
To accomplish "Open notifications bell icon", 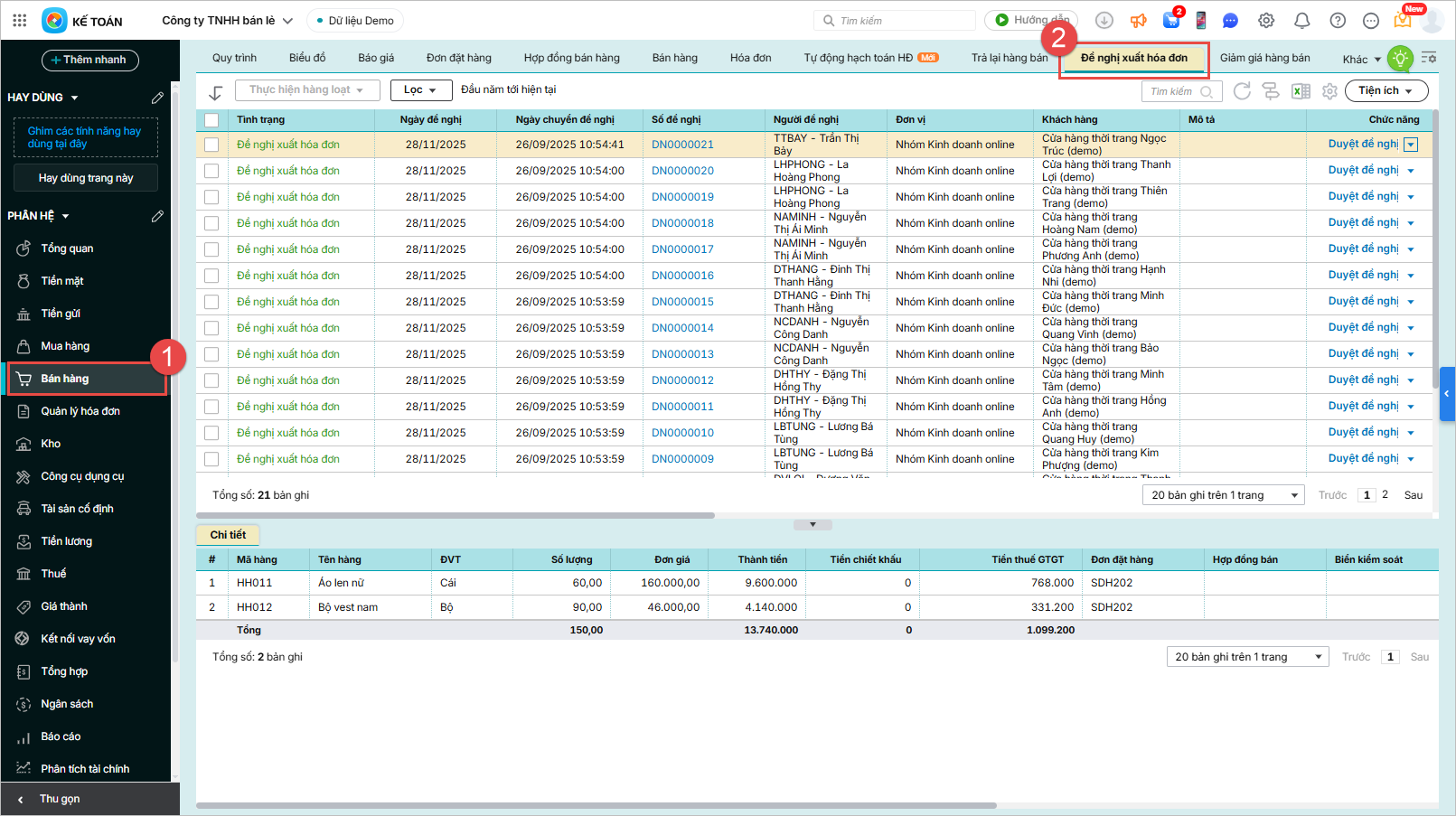I will pos(1301,21).
